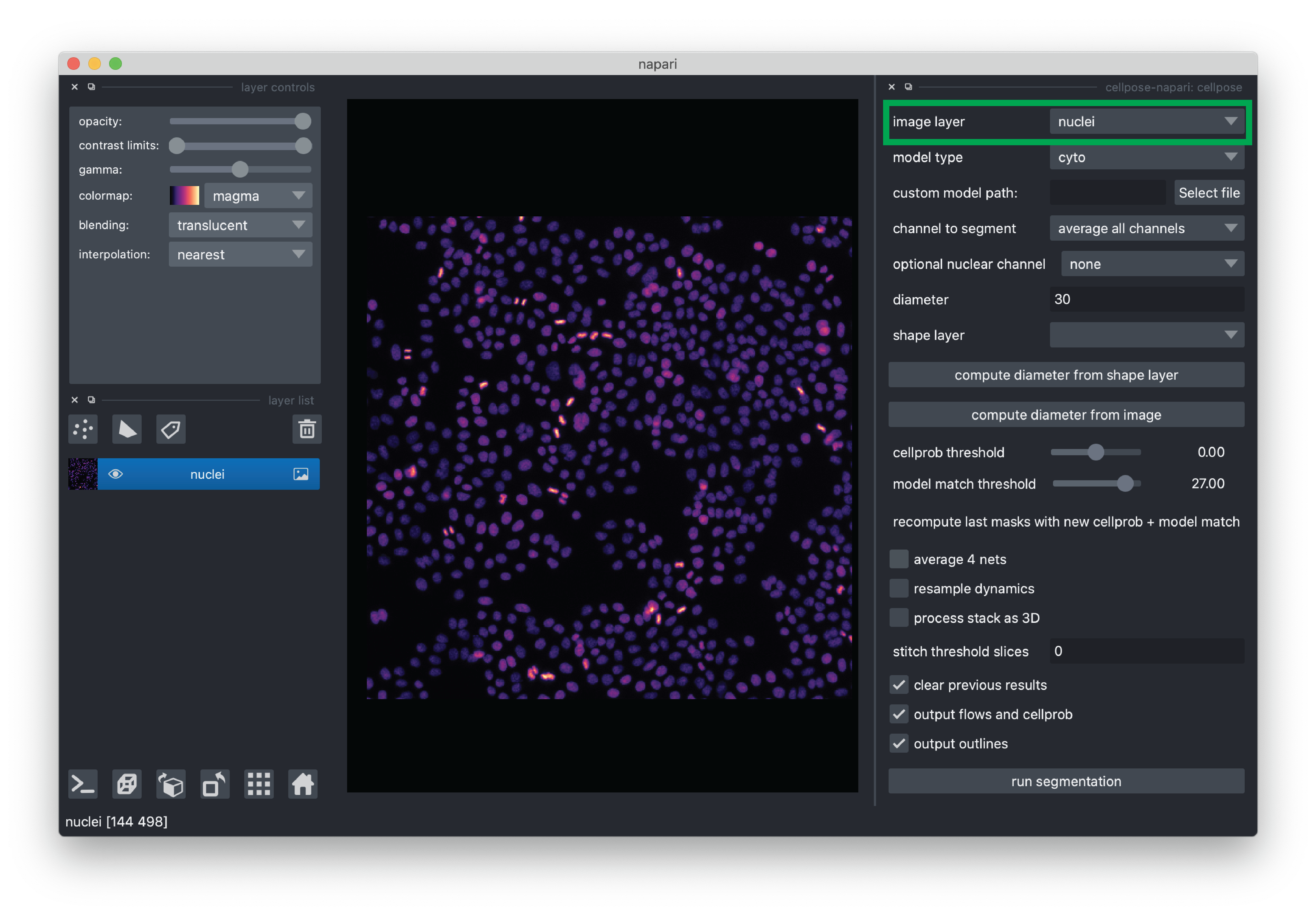Transpose displayed dimensions
Screen dimensions: 1316x914
coord(215,784)
